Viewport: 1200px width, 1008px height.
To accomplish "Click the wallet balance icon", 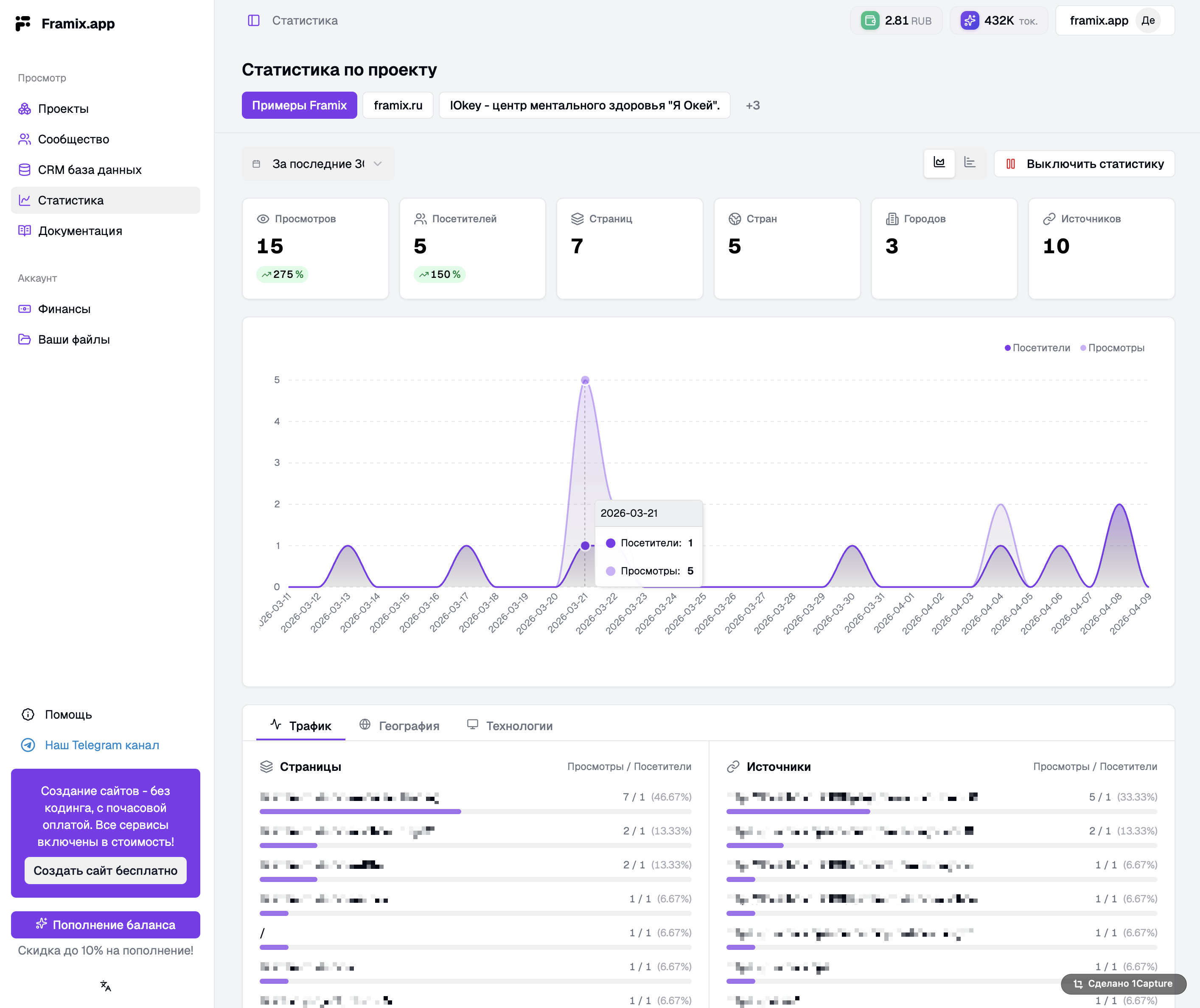I will click(870, 20).
